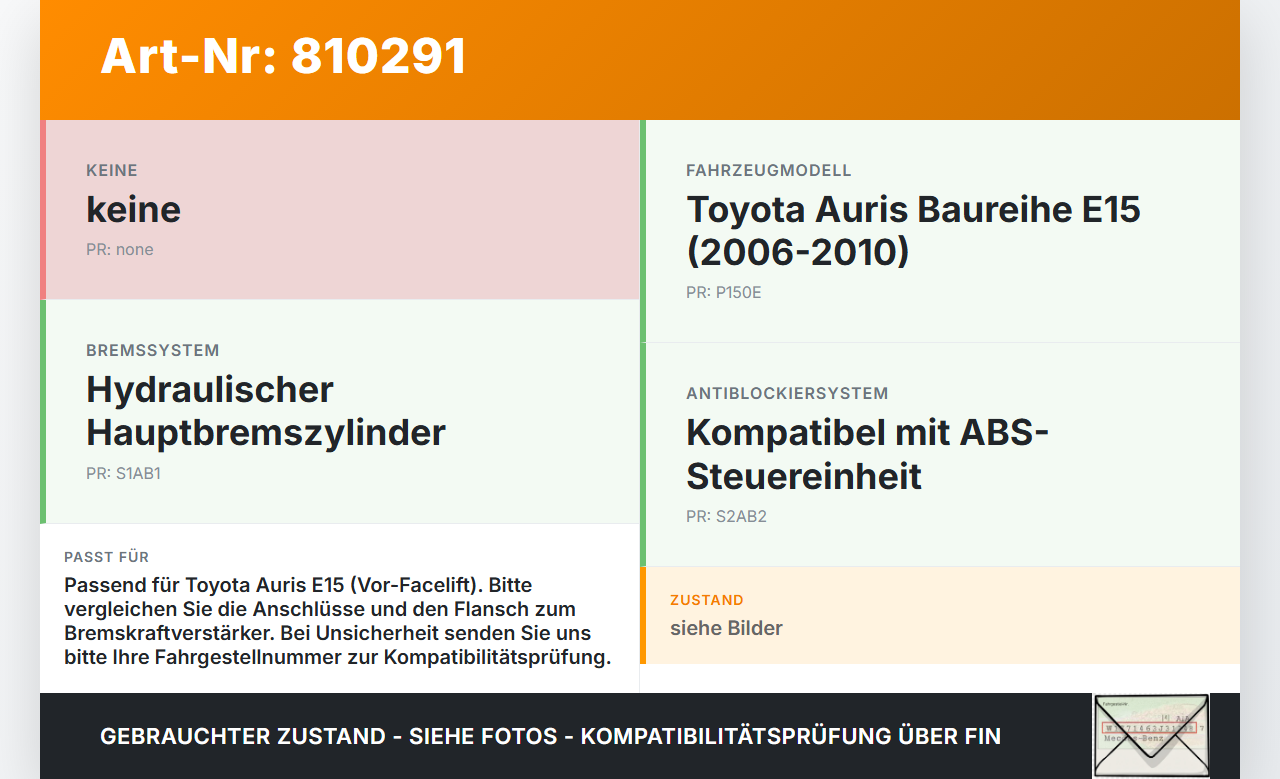Select 'Hydraulischer Hauptbremszylinder' title

[266, 411]
